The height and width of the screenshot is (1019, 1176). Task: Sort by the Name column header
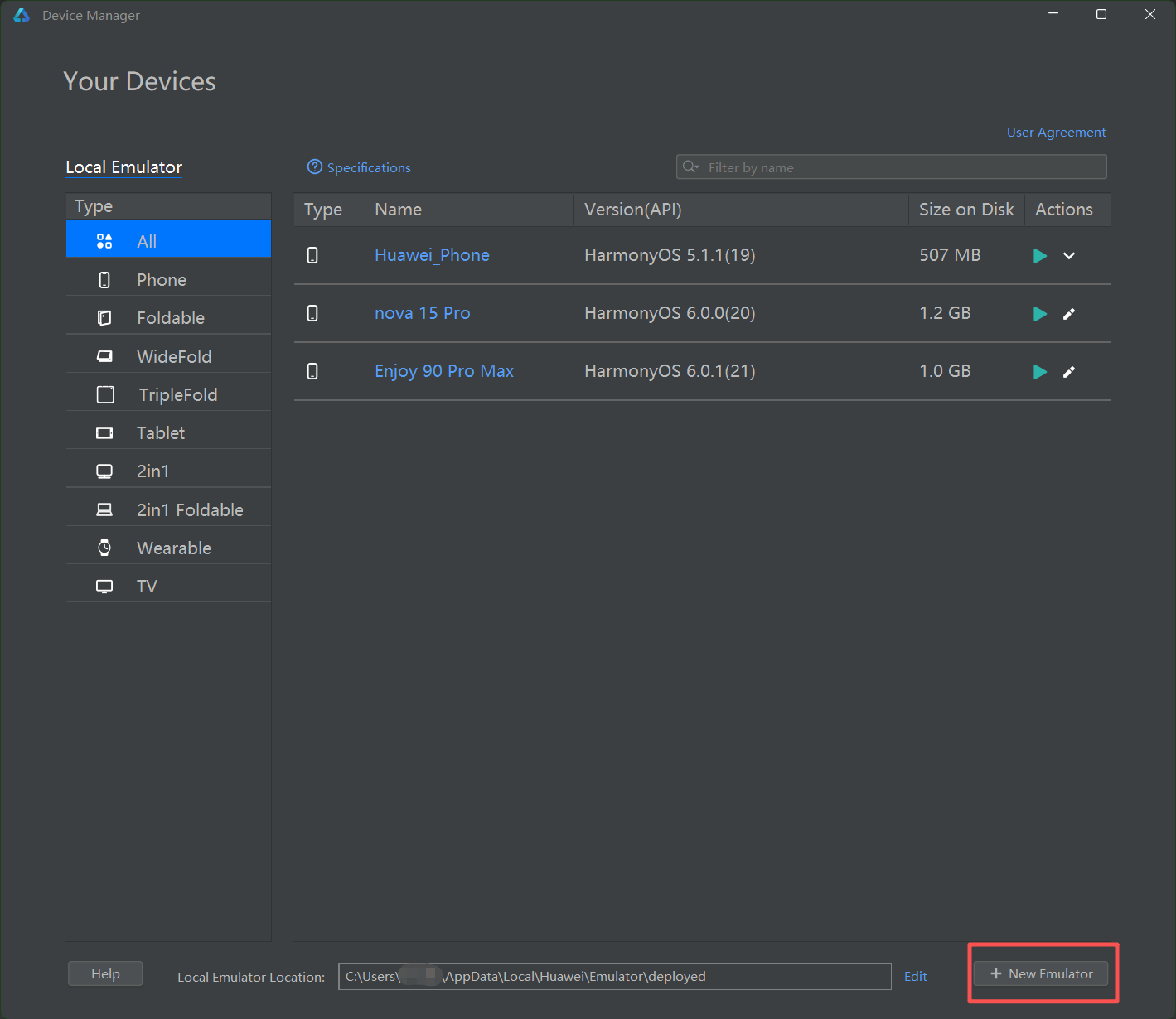click(469, 210)
